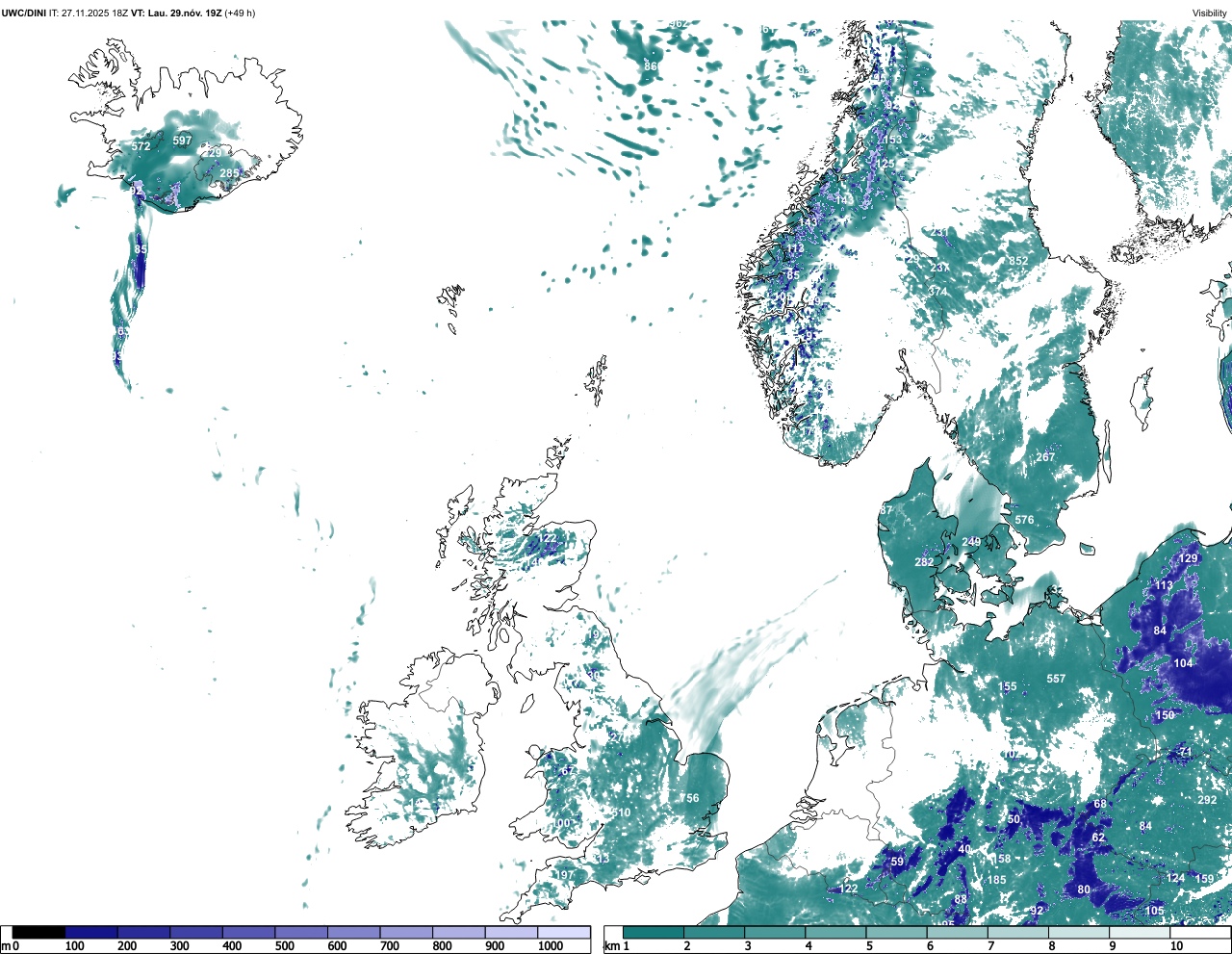Image resolution: width=1232 pixels, height=954 pixels.
Task: Click the '197' value over southwest England
Action: 565,875
